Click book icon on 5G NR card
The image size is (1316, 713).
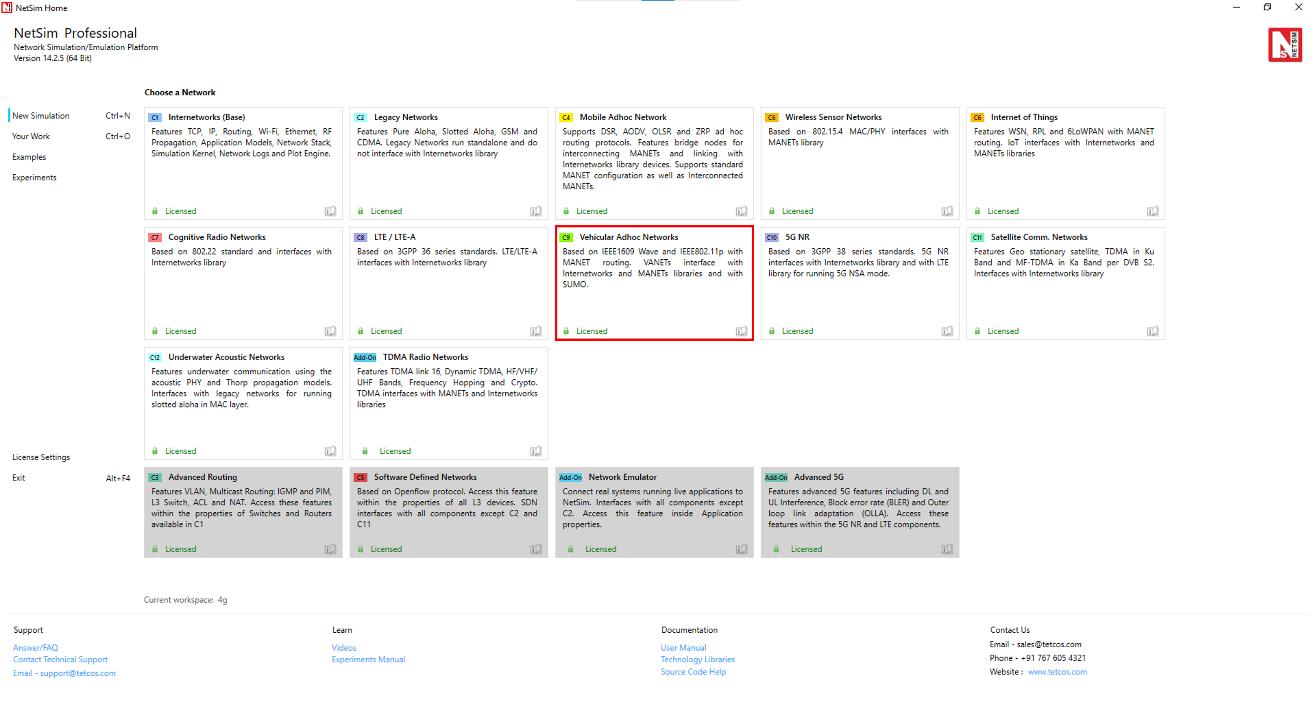(947, 331)
